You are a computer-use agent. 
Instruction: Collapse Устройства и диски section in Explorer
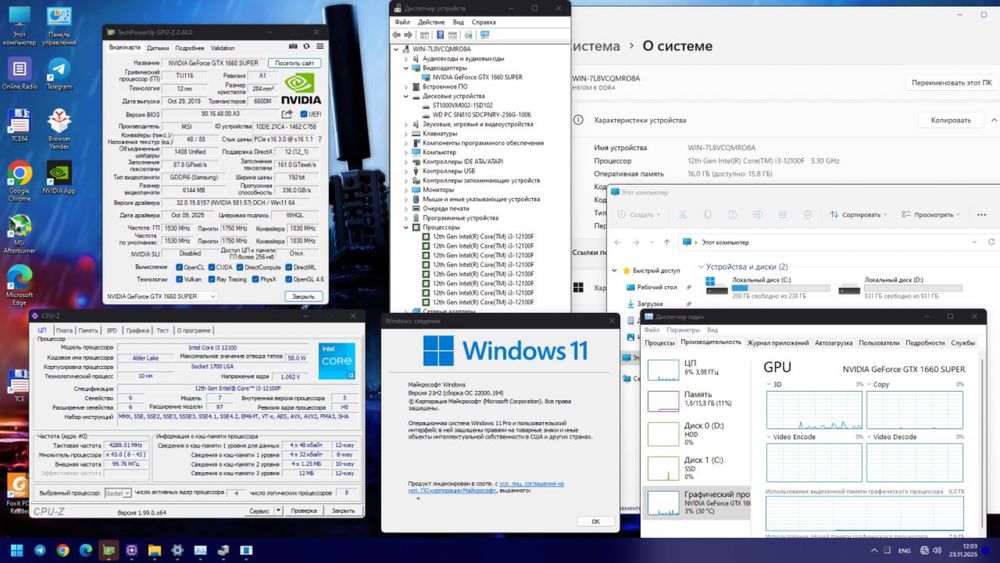(x=702, y=267)
